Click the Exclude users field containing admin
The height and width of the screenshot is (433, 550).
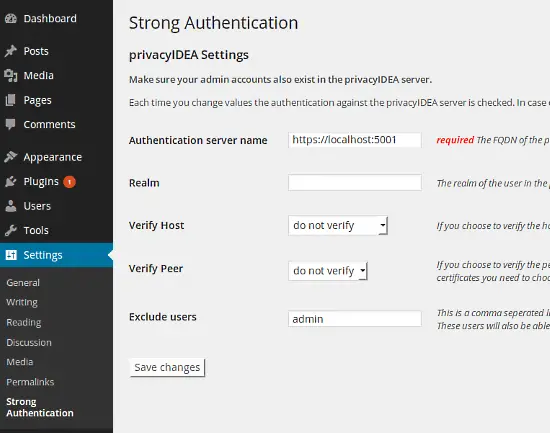click(x=355, y=319)
